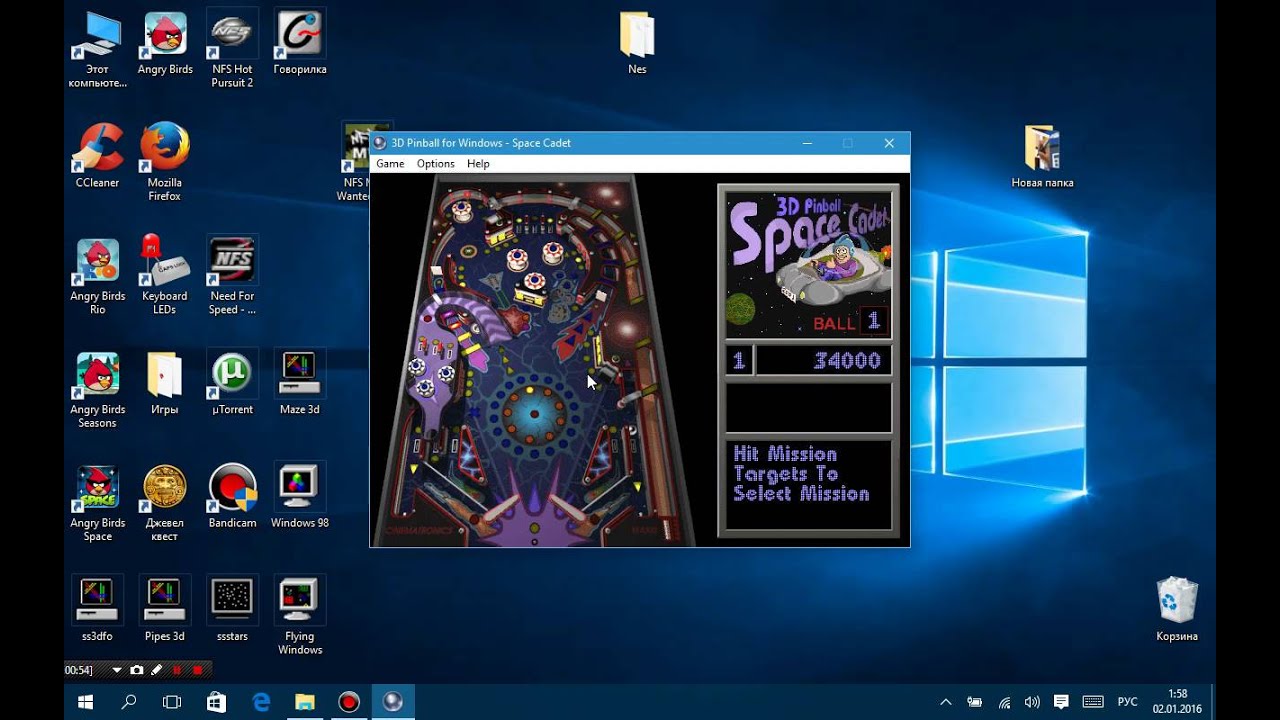Open the Angry Birds desktop shortcut

coord(165,45)
